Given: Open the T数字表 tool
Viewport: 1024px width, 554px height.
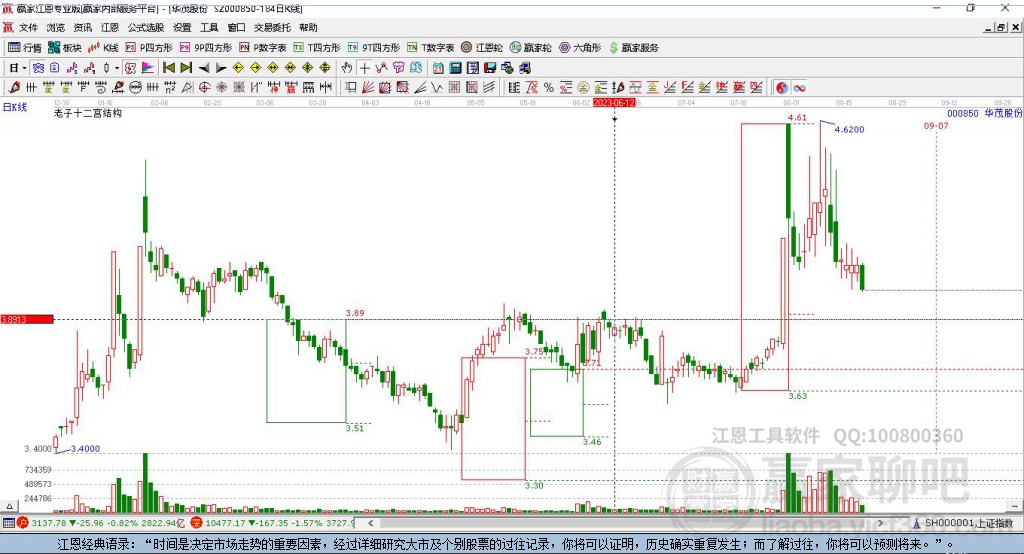Looking at the screenshot, I should [x=430, y=48].
